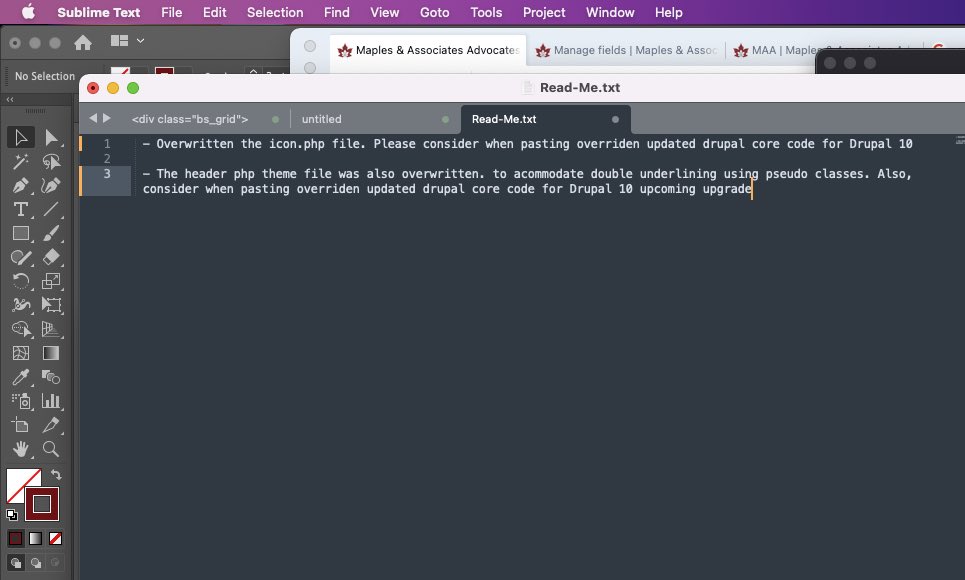Select the Type tool
This screenshot has width=965, height=580.
coord(20,209)
